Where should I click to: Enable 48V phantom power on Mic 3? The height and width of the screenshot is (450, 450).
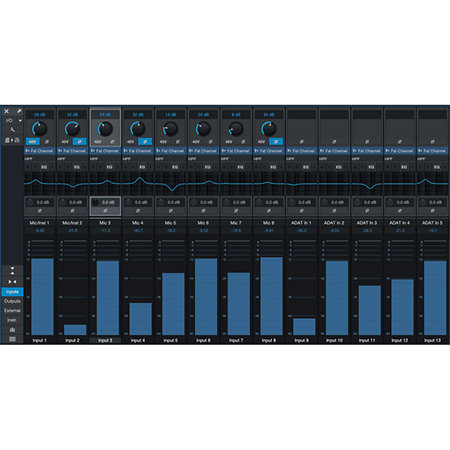coord(98,142)
